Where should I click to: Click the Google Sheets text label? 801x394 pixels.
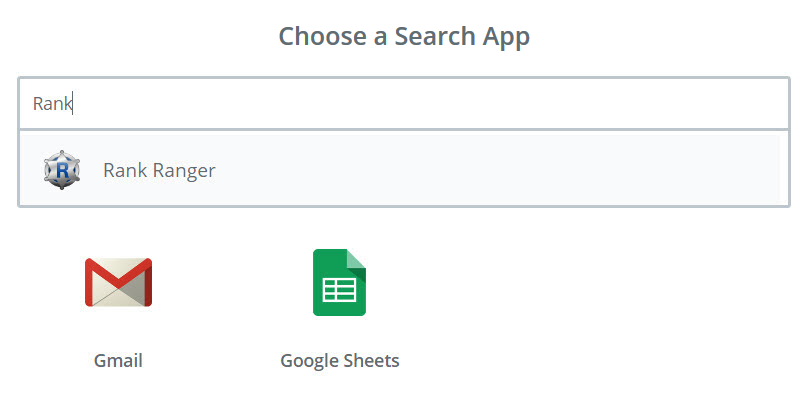point(340,361)
